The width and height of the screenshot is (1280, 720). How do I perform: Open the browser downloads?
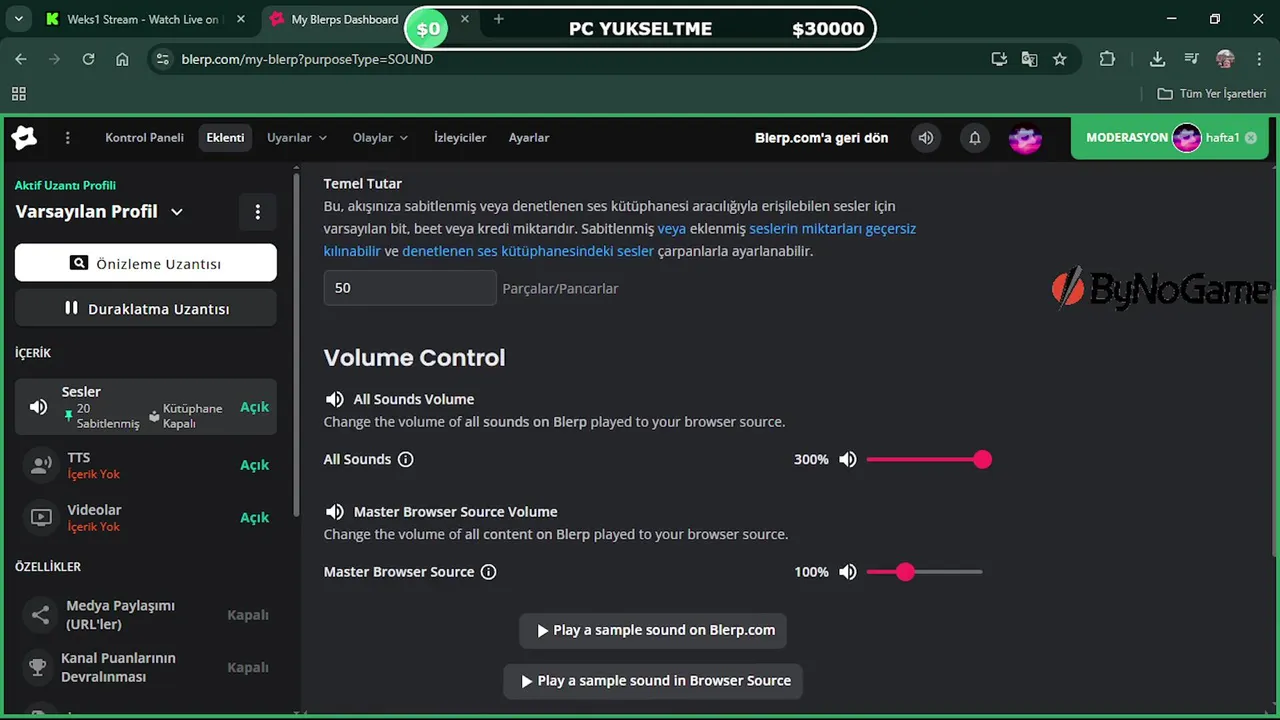tap(1157, 59)
